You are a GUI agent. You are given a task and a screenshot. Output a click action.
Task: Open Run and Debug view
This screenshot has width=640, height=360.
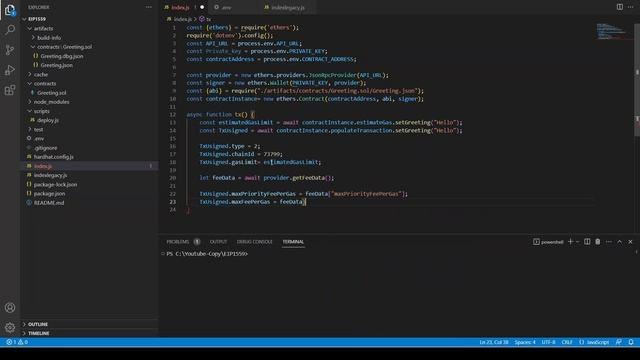[10, 70]
